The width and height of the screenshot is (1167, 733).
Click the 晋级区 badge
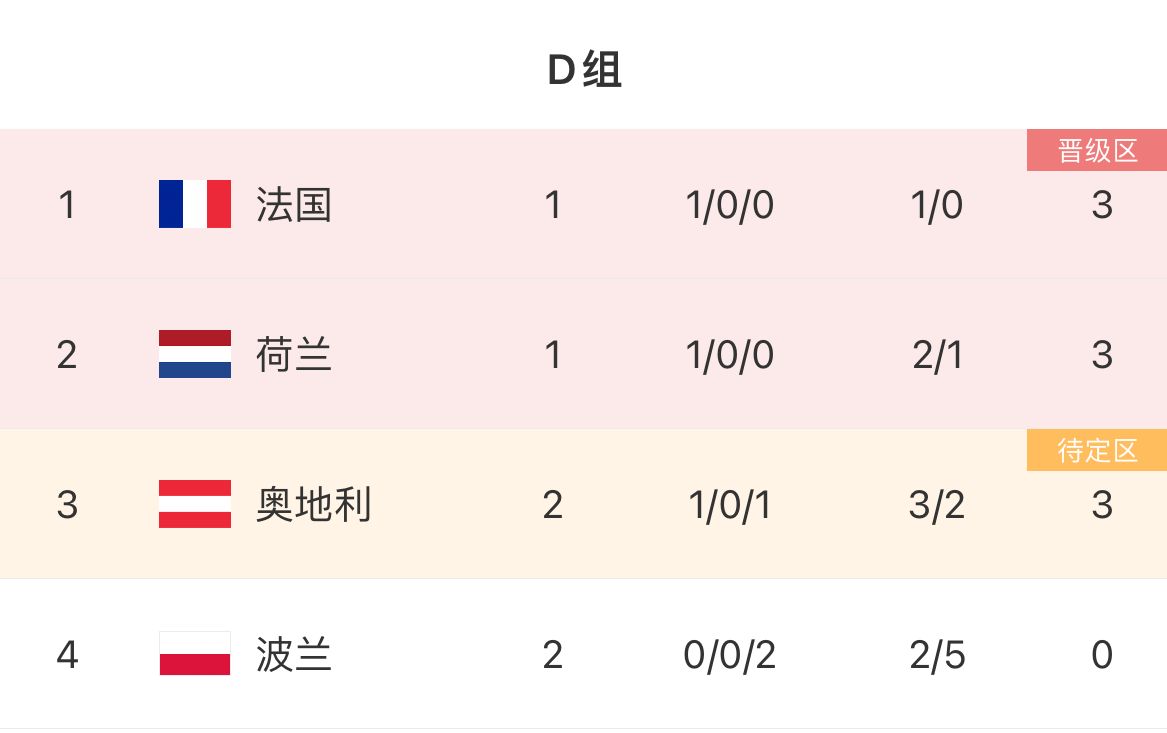1097,151
